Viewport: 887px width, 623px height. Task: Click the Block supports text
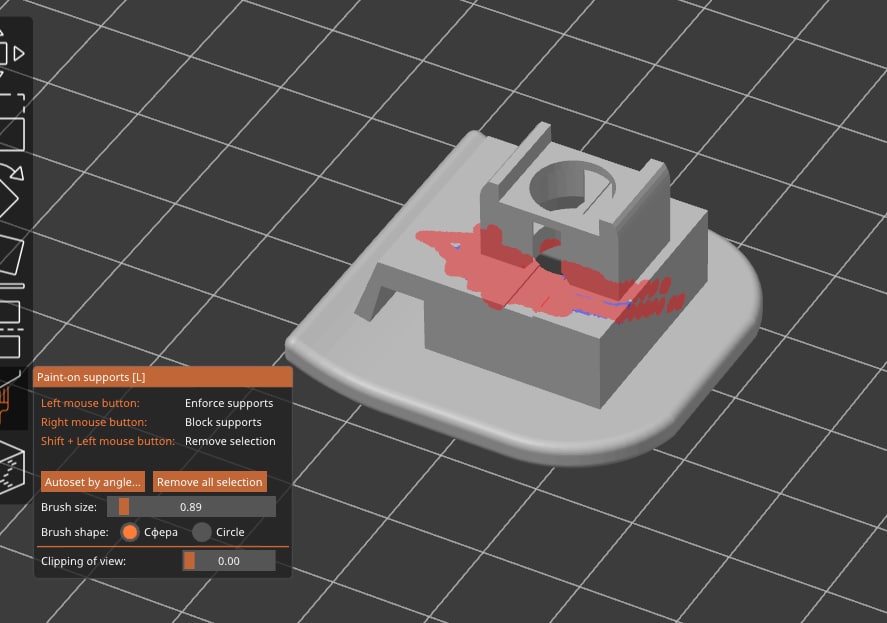[223, 422]
